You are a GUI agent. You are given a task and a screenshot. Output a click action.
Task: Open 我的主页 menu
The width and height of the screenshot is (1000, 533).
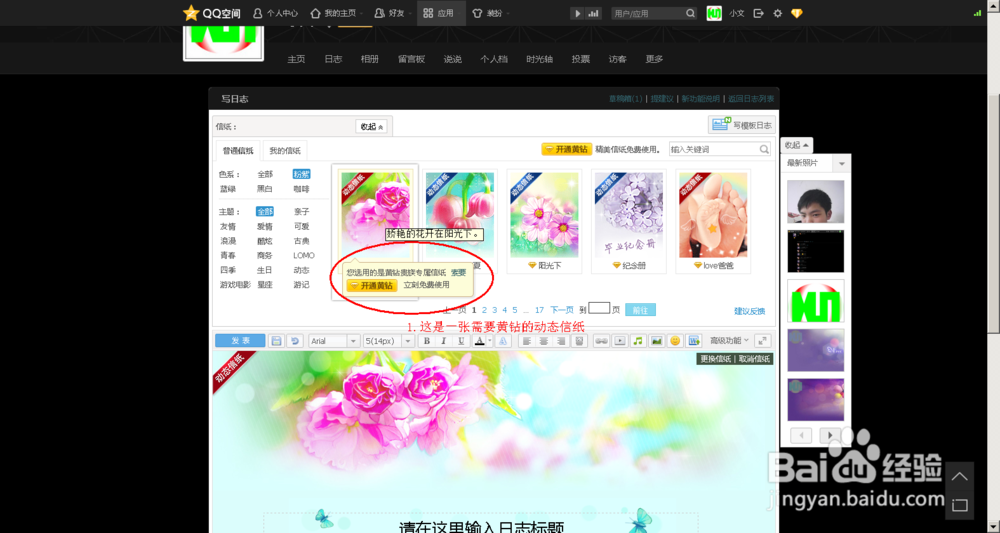pyautogui.click(x=337, y=13)
